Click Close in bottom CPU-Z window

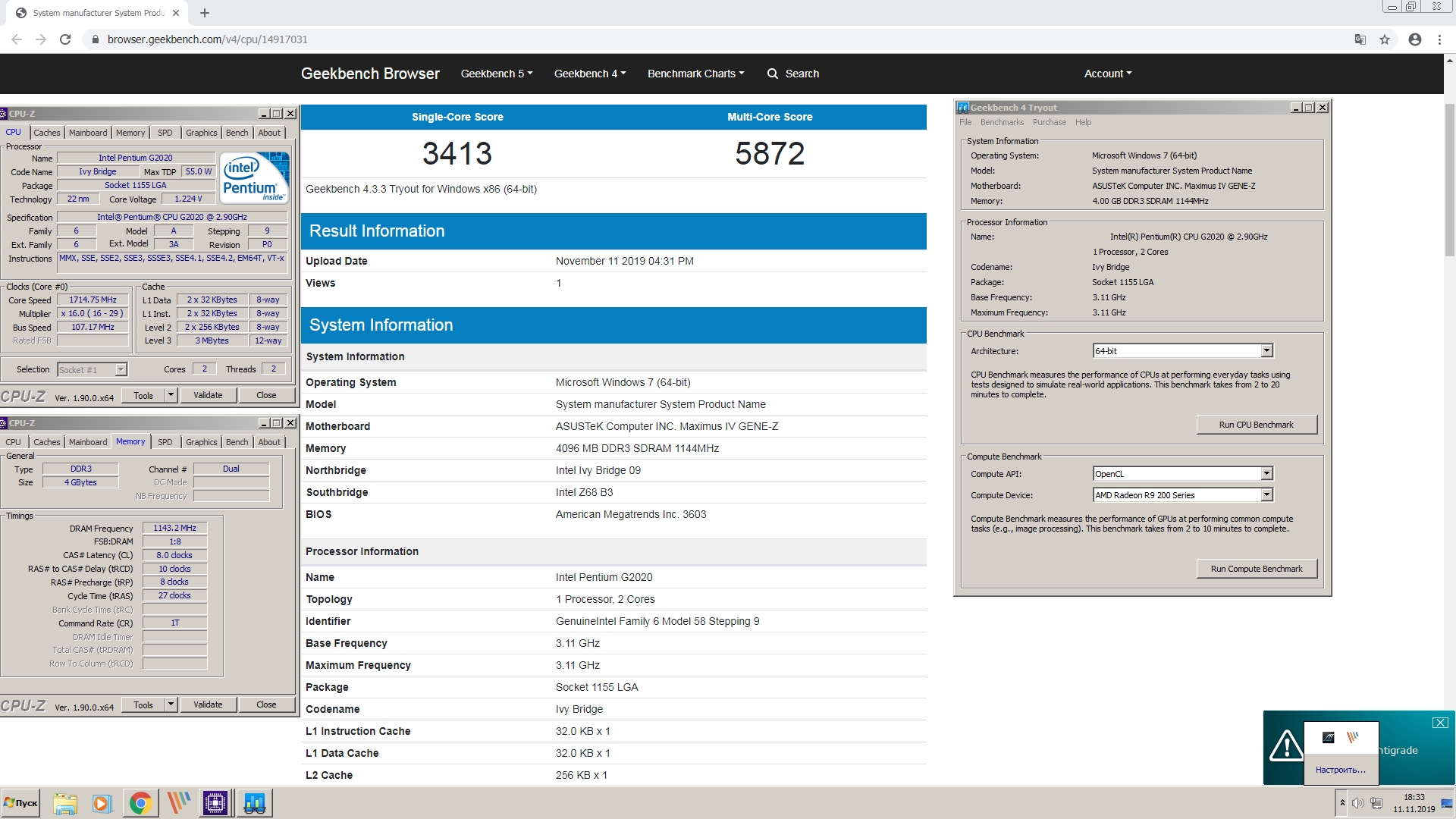point(266,704)
